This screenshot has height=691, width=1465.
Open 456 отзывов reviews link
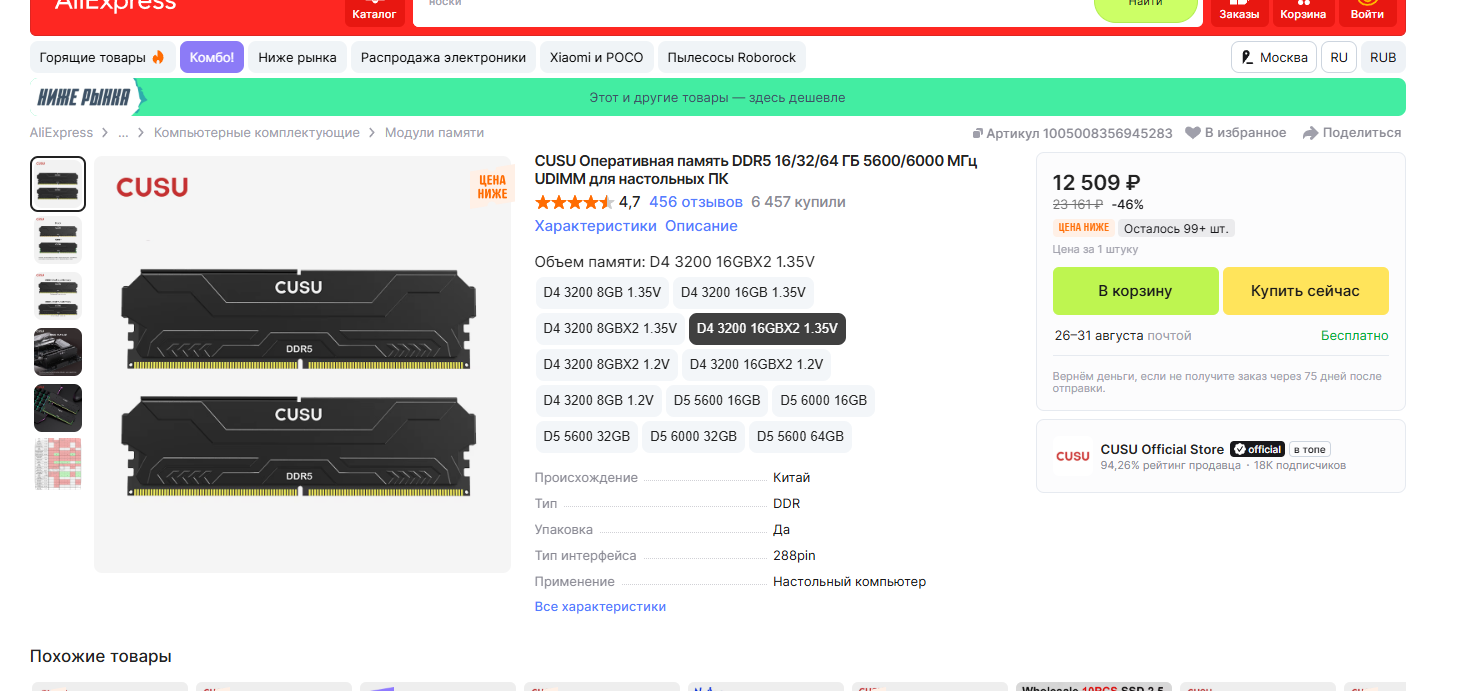tap(696, 202)
